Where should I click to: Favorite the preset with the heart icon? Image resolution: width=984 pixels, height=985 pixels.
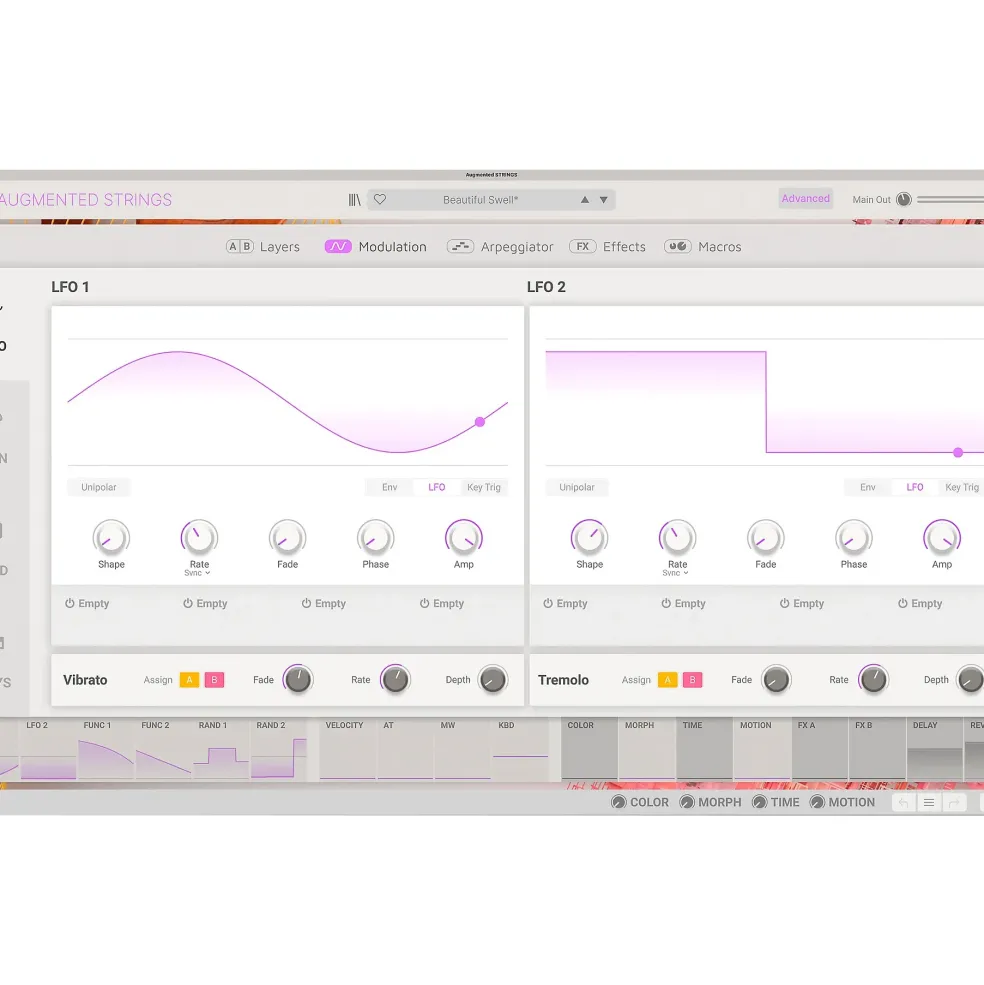(380, 199)
